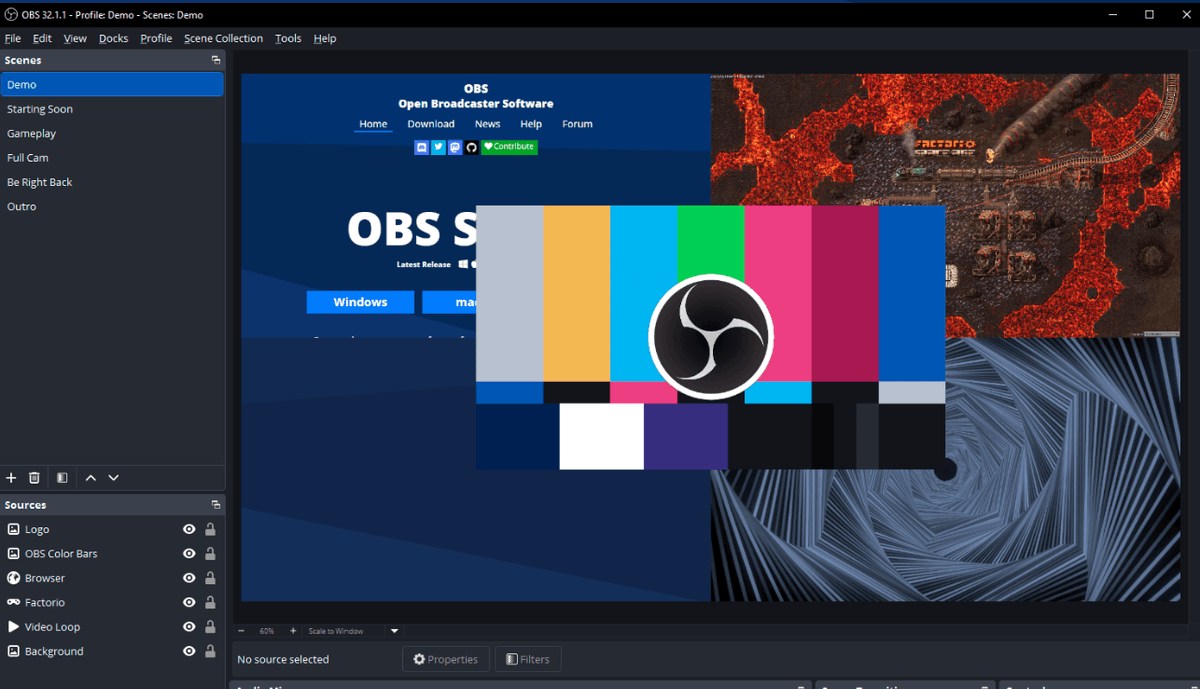Open the Tools menu
This screenshot has width=1200, height=689.
pos(288,38)
